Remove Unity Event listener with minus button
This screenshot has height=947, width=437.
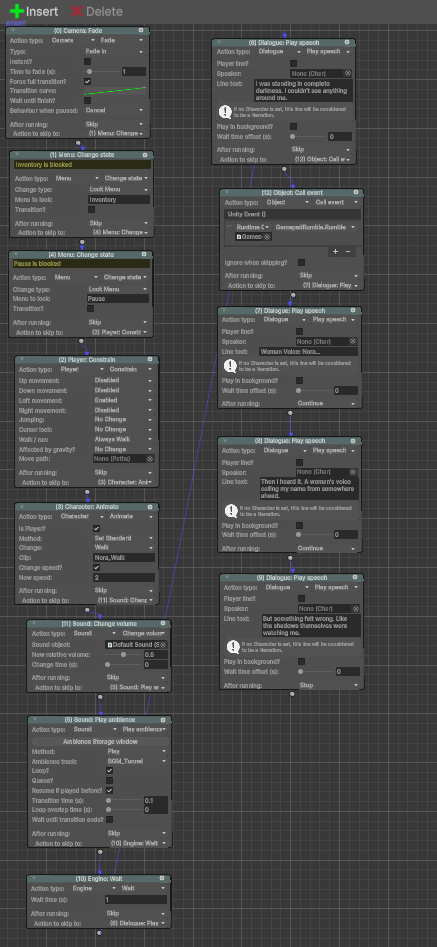click(x=348, y=251)
